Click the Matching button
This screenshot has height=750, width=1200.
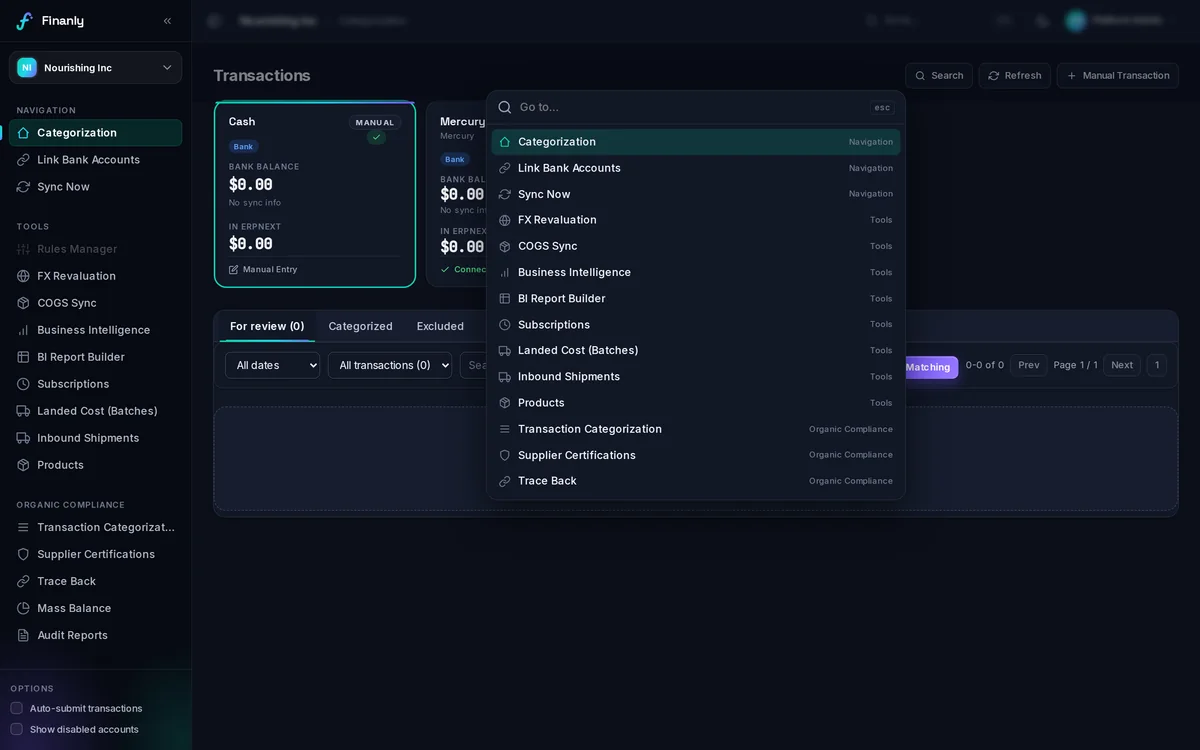point(929,367)
